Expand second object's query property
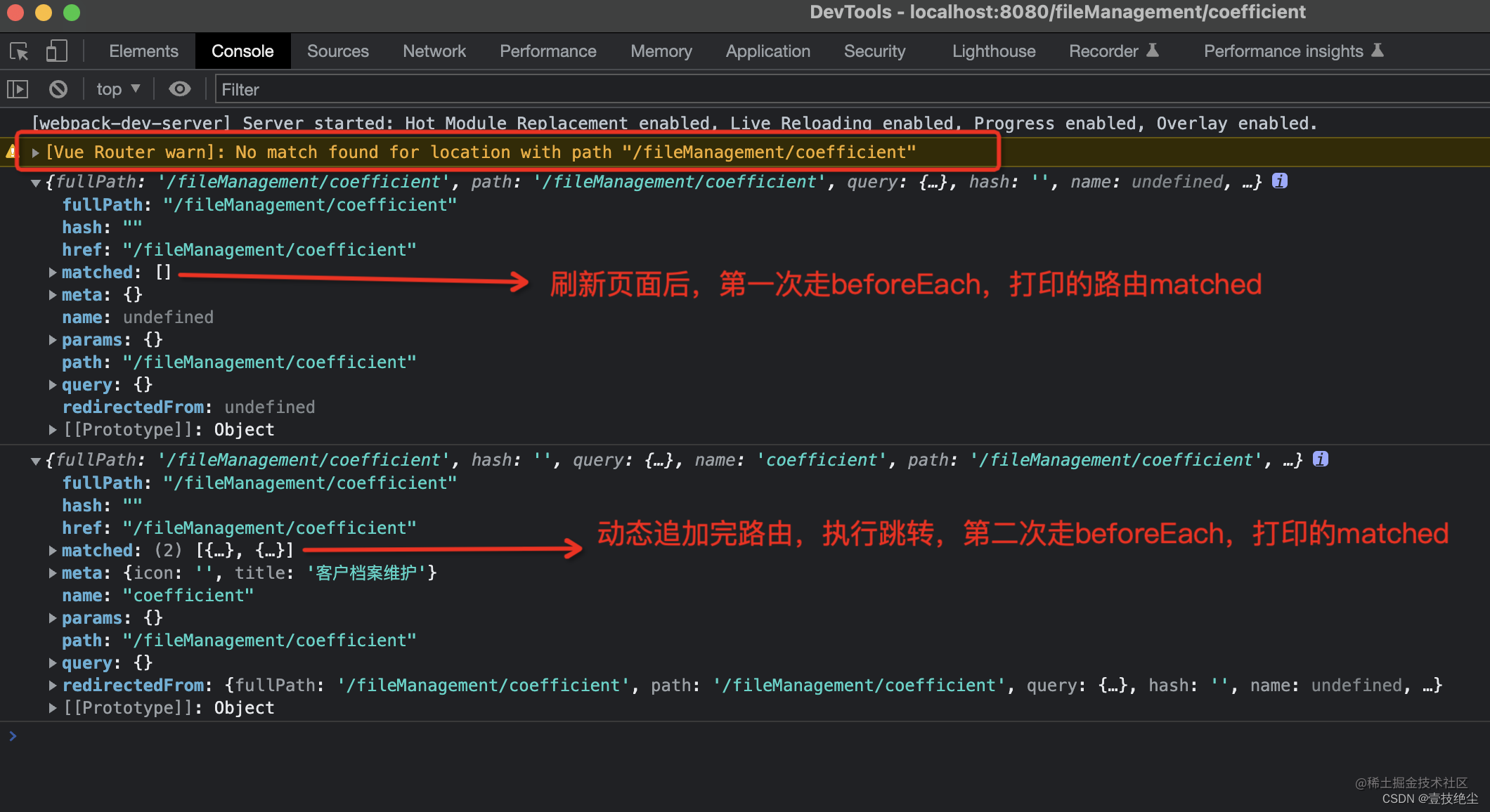 53,663
